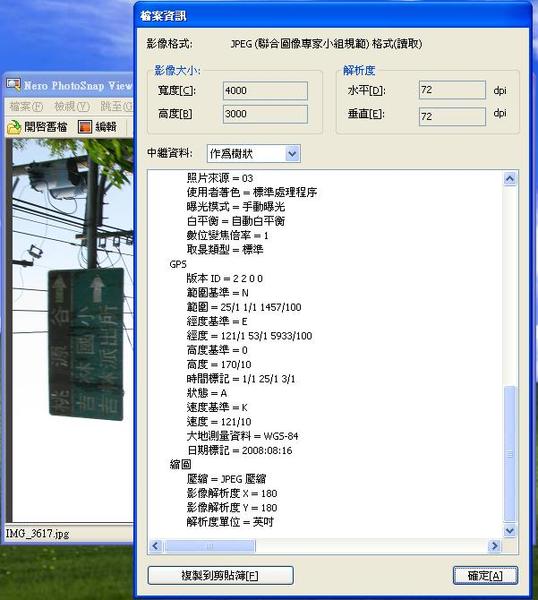
Task: Click the horizontal scroll-left arrow
Action: [x=155, y=546]
